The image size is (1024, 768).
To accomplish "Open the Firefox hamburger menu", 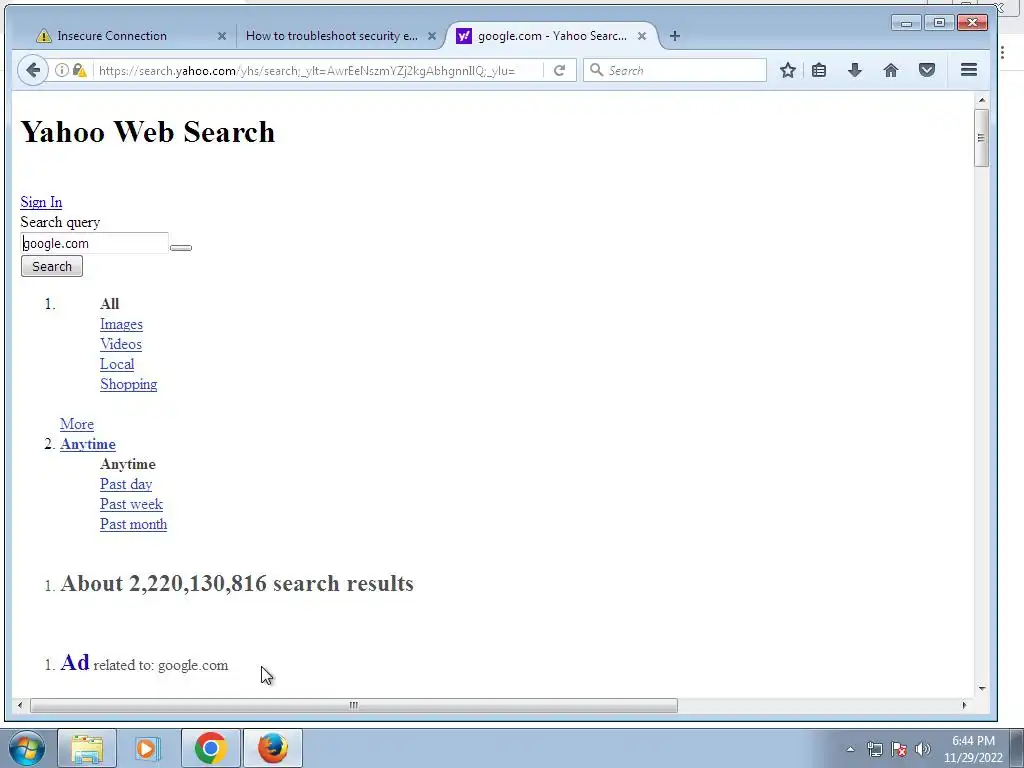I will [x=969, y=70].
